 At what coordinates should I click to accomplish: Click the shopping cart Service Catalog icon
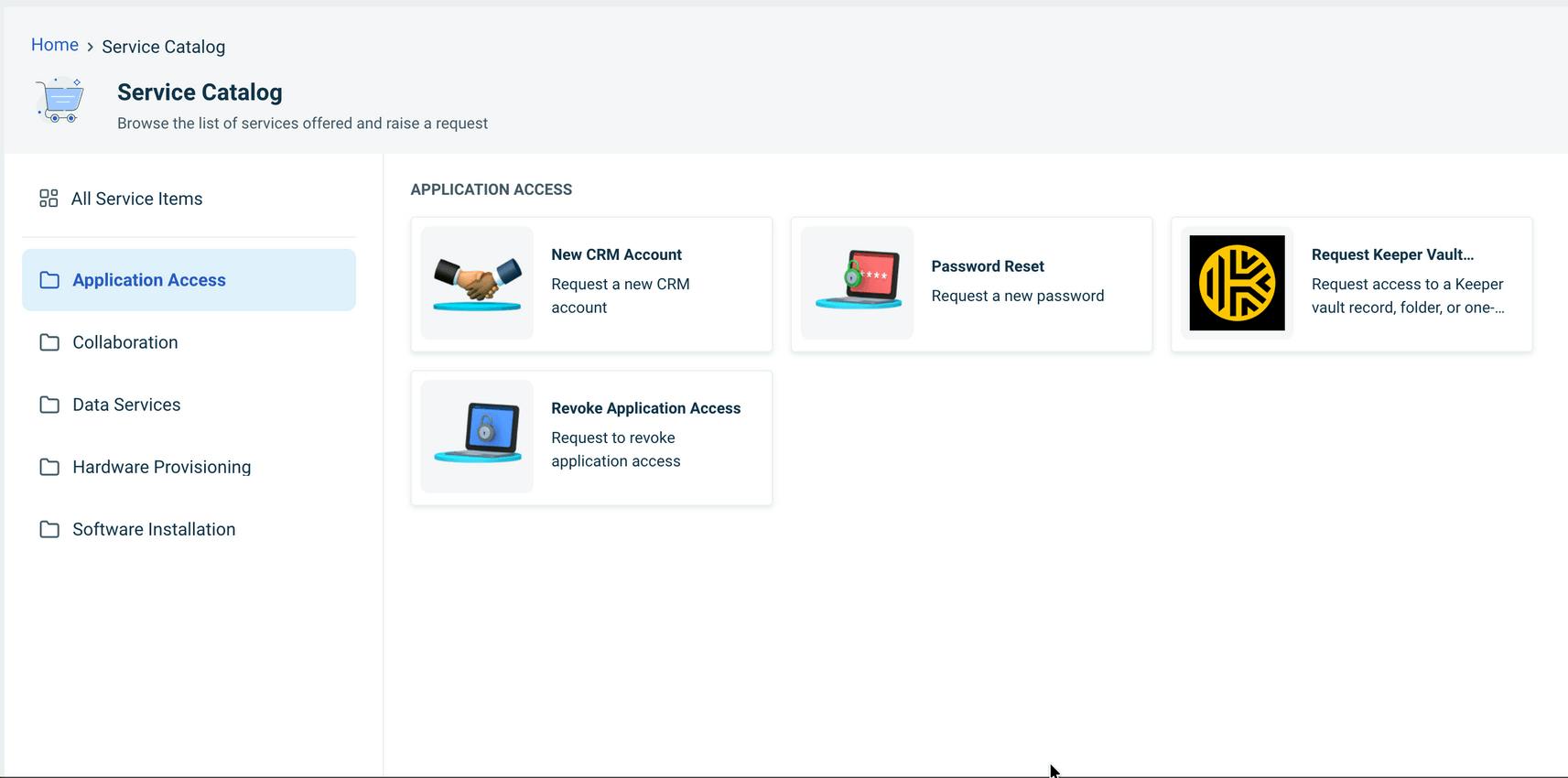pyautogui.click(x=60, y=100)
